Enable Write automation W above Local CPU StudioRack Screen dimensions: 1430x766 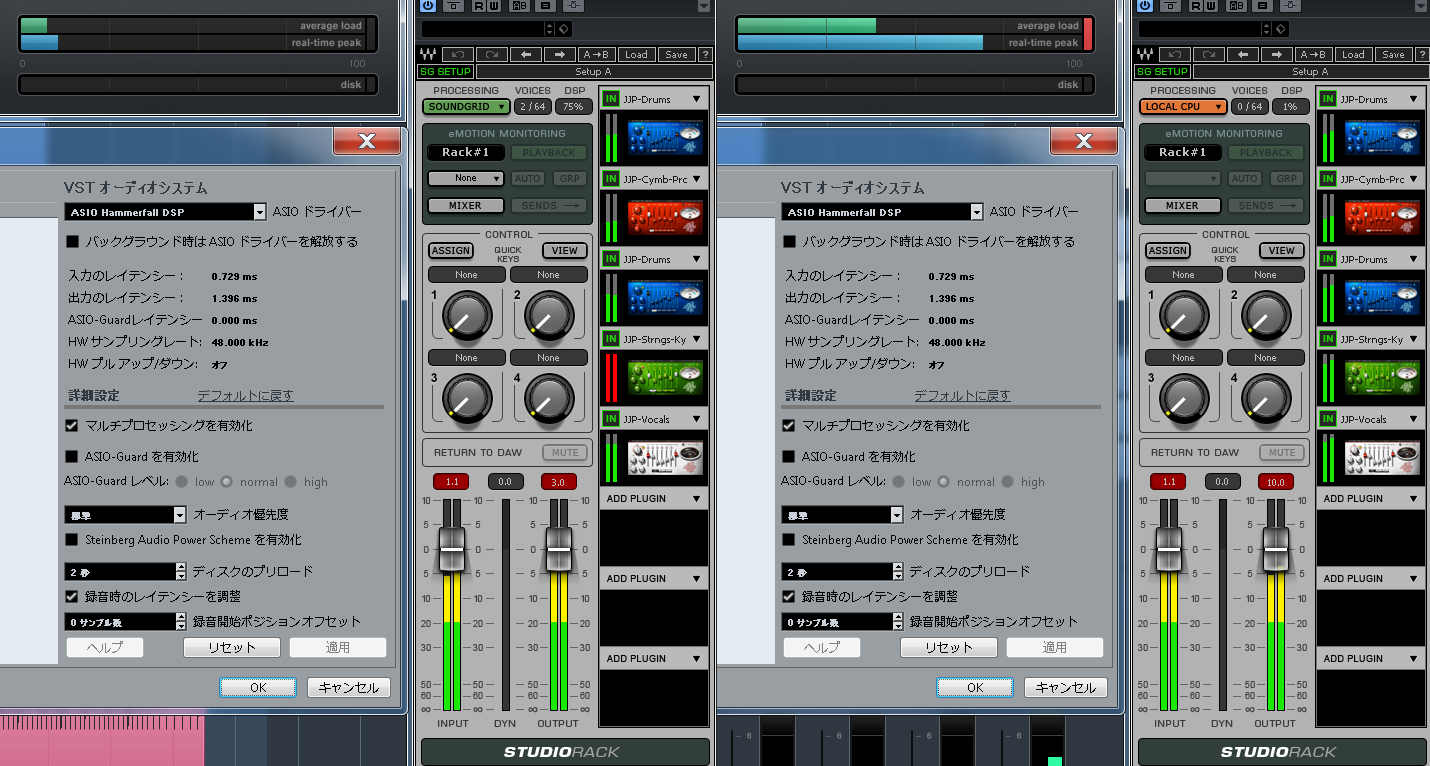tap(1211, 5)
